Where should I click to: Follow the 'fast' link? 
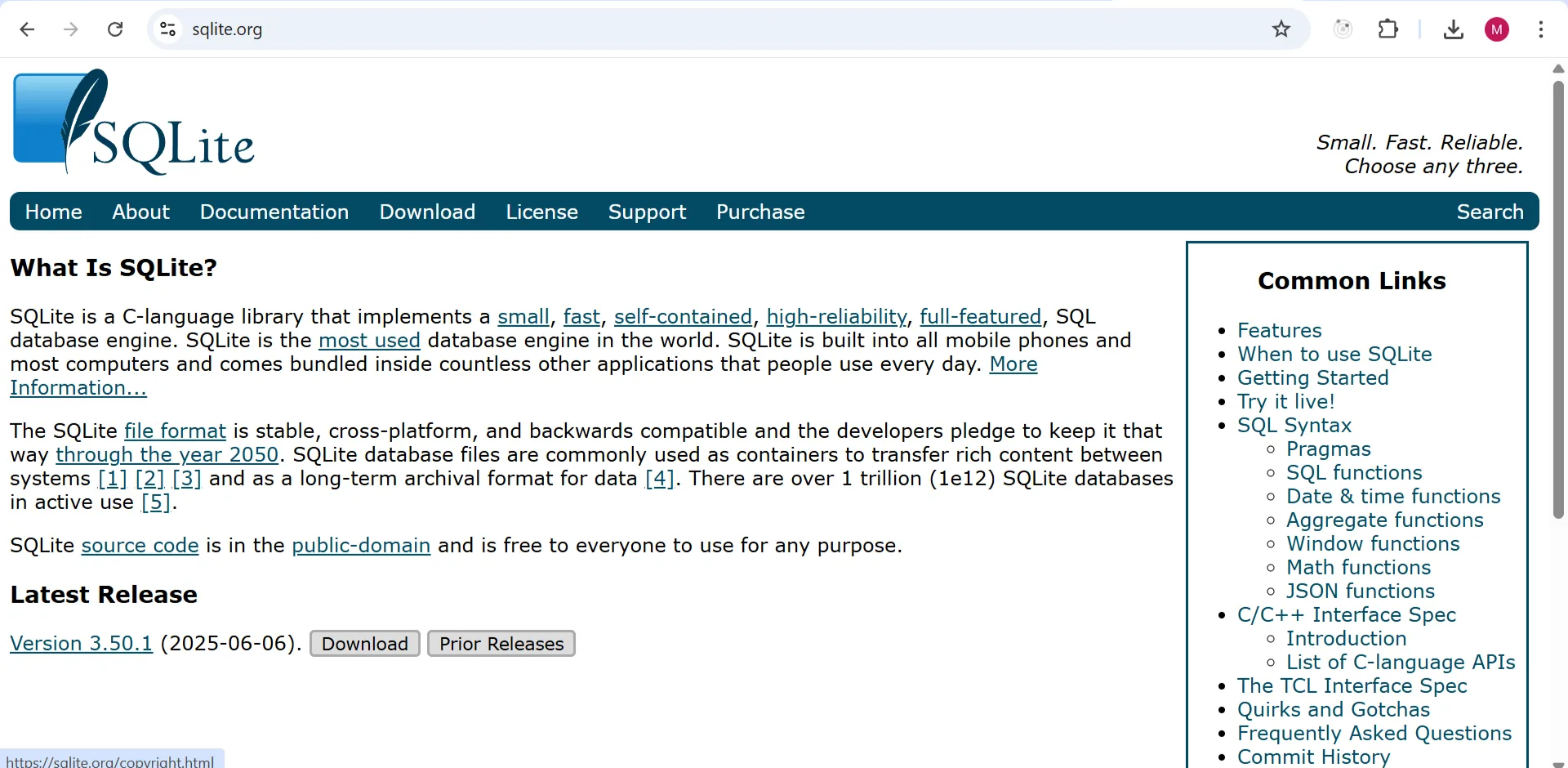click(x=581, y=316)
